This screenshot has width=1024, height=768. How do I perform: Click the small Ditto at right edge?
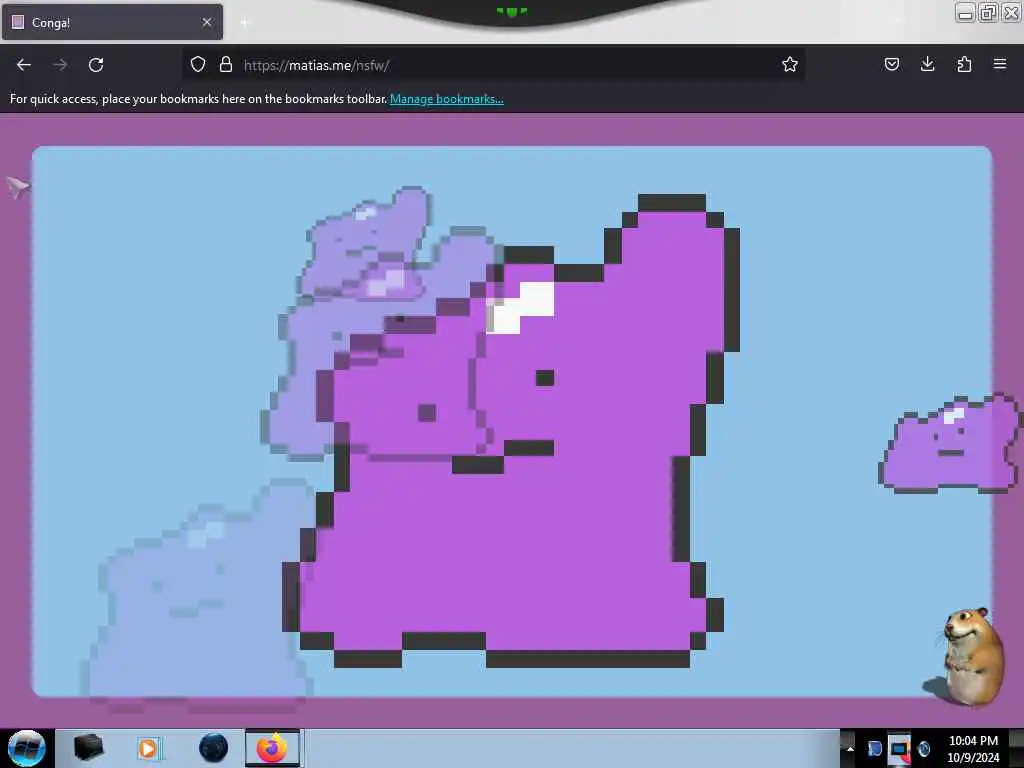tap(950, 443)
